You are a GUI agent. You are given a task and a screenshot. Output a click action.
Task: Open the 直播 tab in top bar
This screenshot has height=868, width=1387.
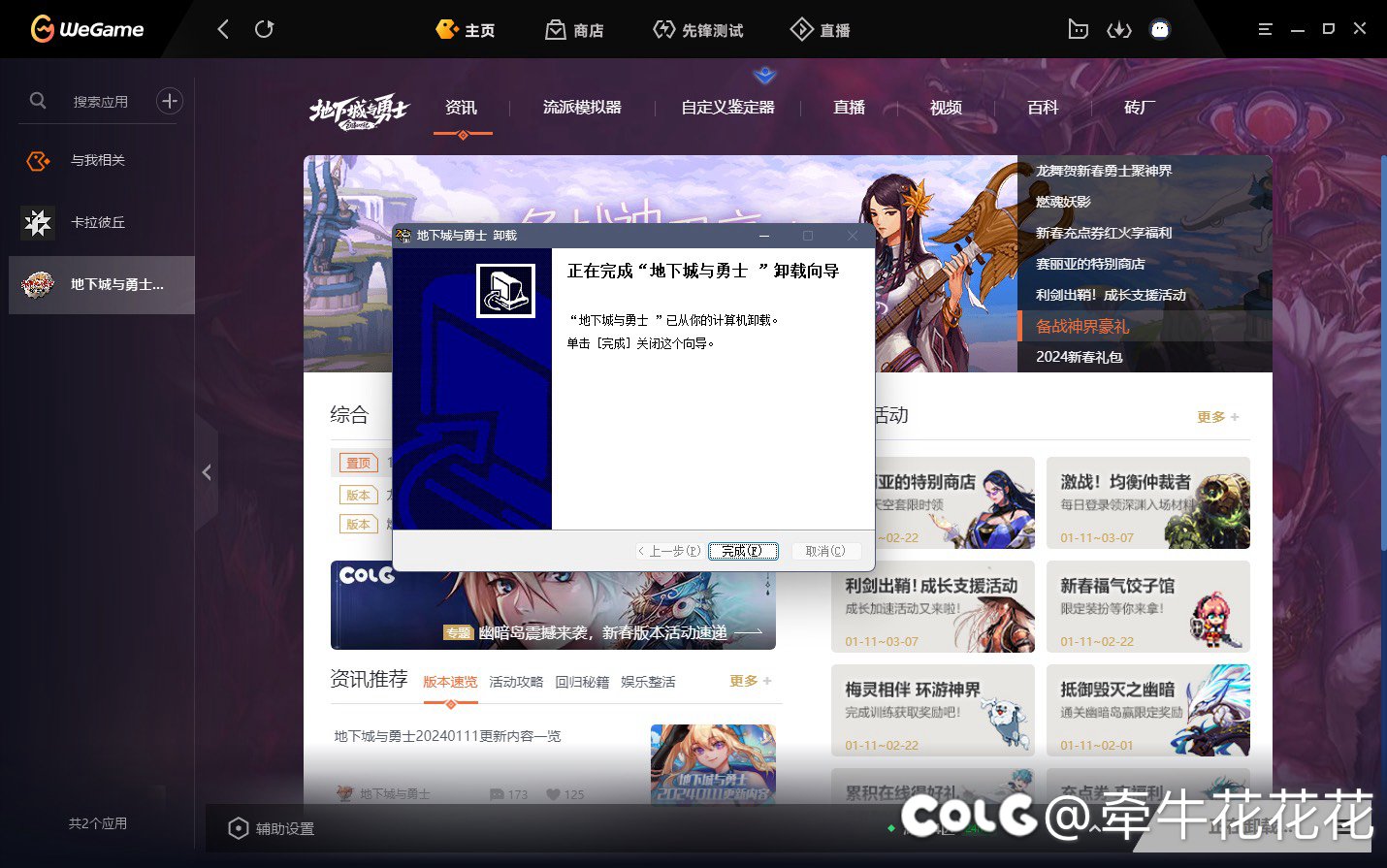tap(821, 30)
